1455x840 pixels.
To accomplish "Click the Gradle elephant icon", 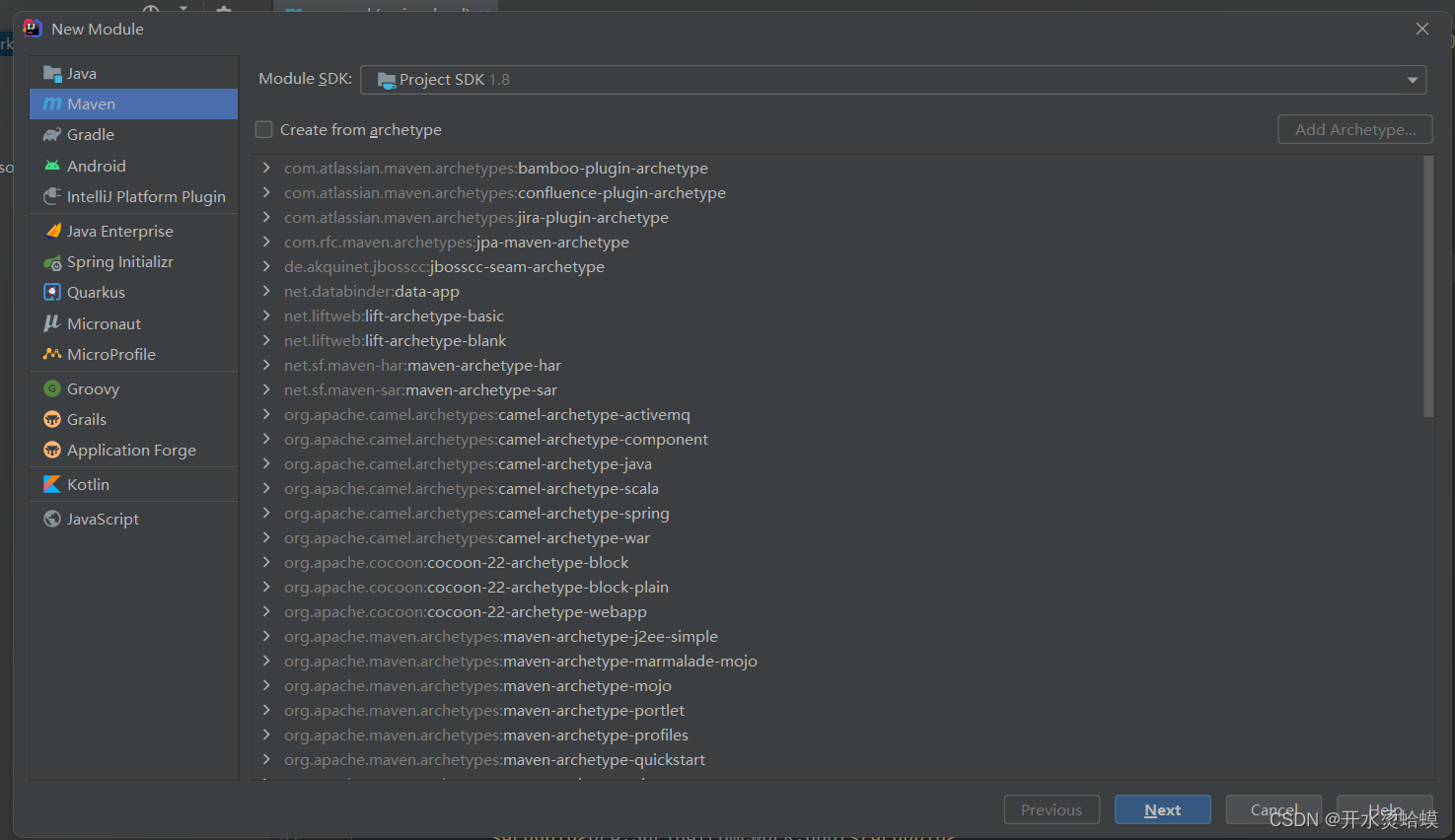I will [52, 134].
